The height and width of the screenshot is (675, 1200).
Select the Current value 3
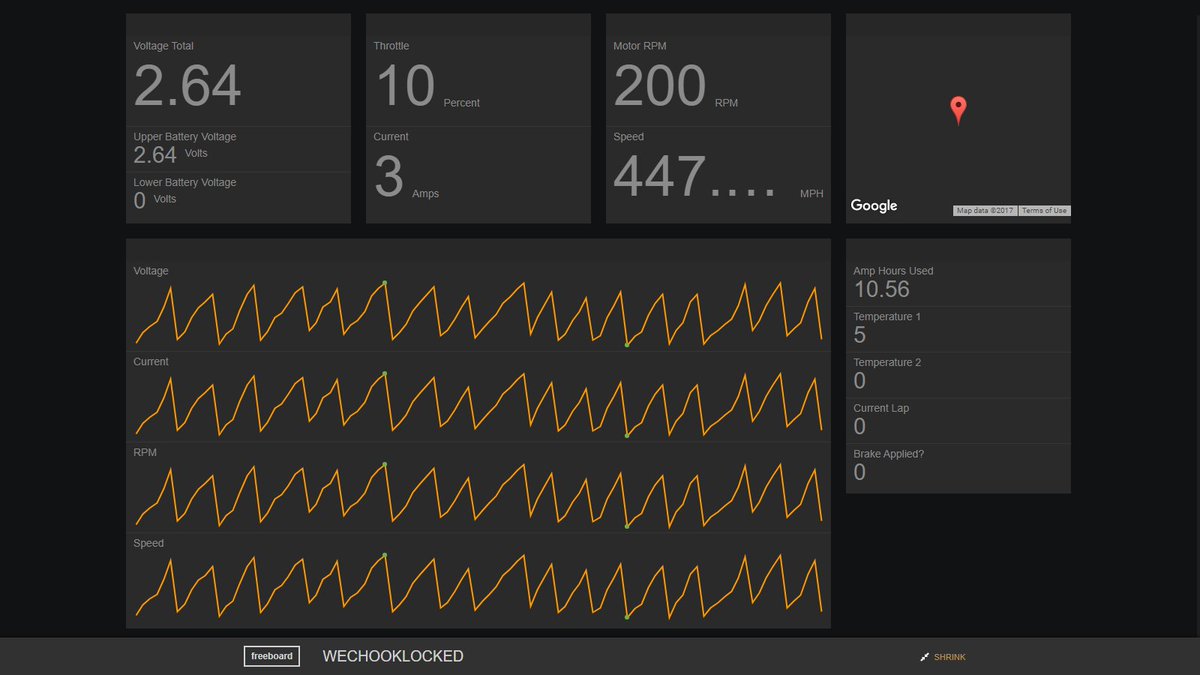389,177
